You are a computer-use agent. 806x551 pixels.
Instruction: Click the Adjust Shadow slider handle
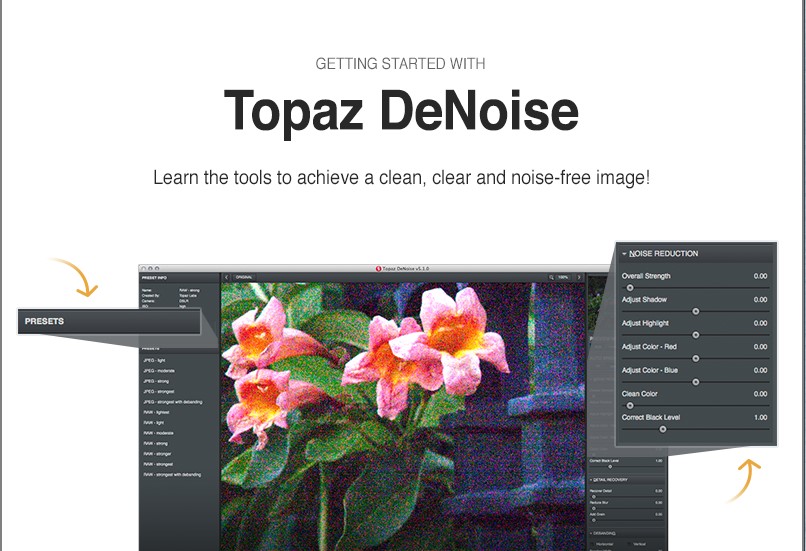pyautogui.click(x=696, y=311)
